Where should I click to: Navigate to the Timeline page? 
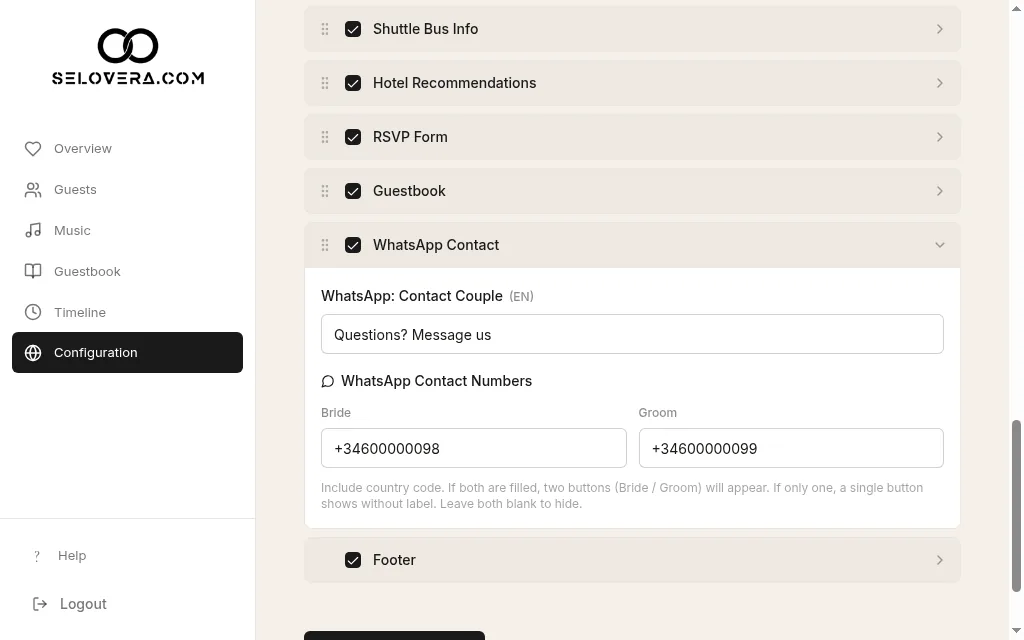(127, 312)
